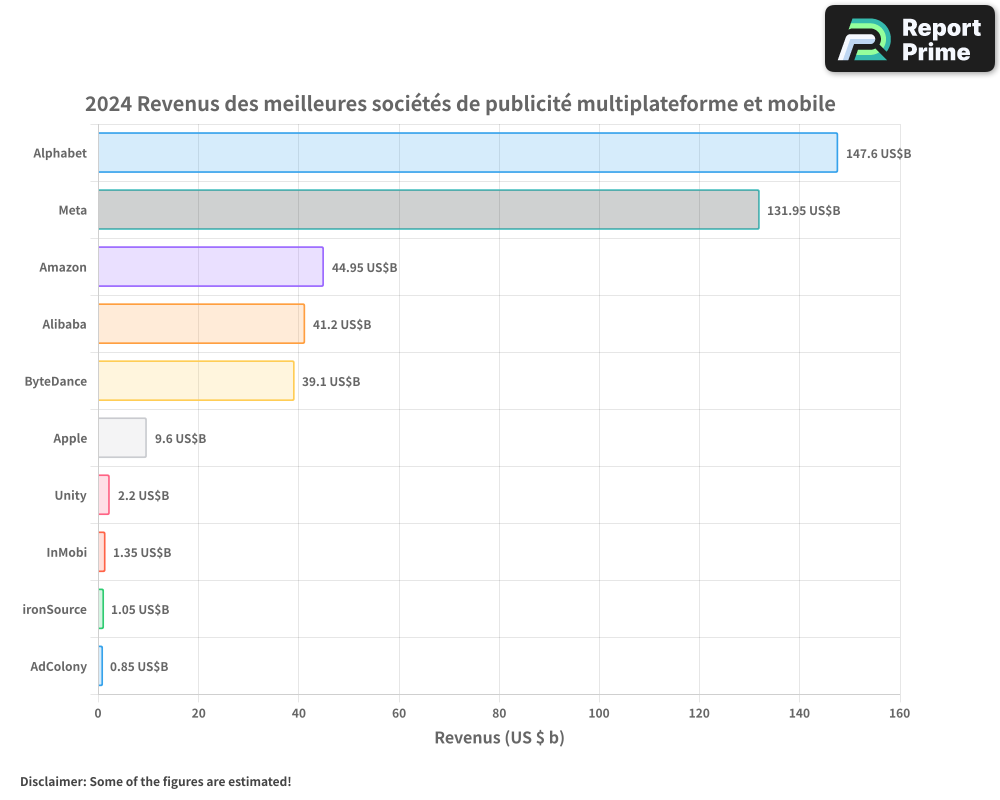This screenshot has height=800, width=1000.
Task: Click the Apple gray bar
Action: pyautogui.click(x=120, y=438)
